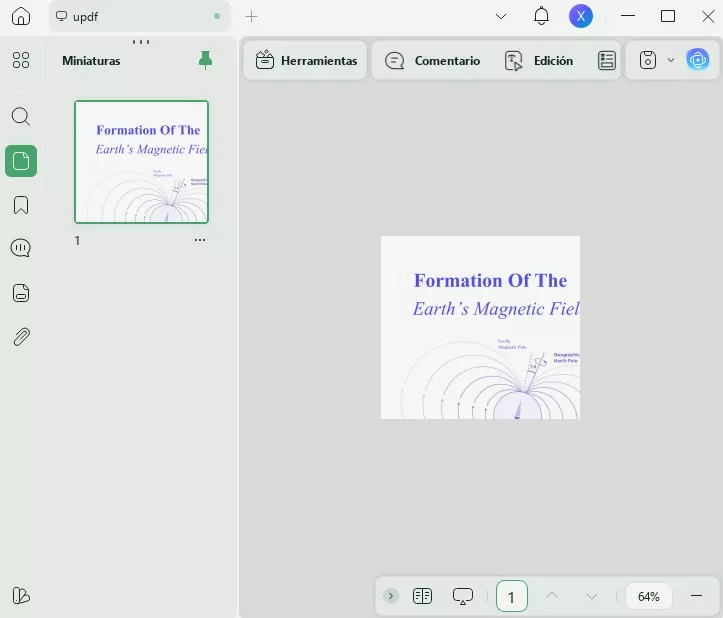Open notifications bell

(541, 17)
